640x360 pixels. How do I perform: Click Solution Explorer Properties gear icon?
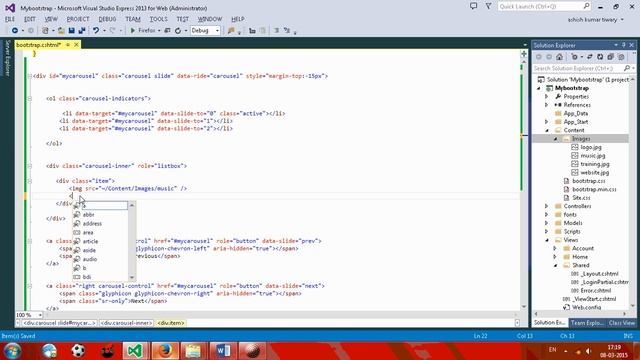tap(621, 57)
